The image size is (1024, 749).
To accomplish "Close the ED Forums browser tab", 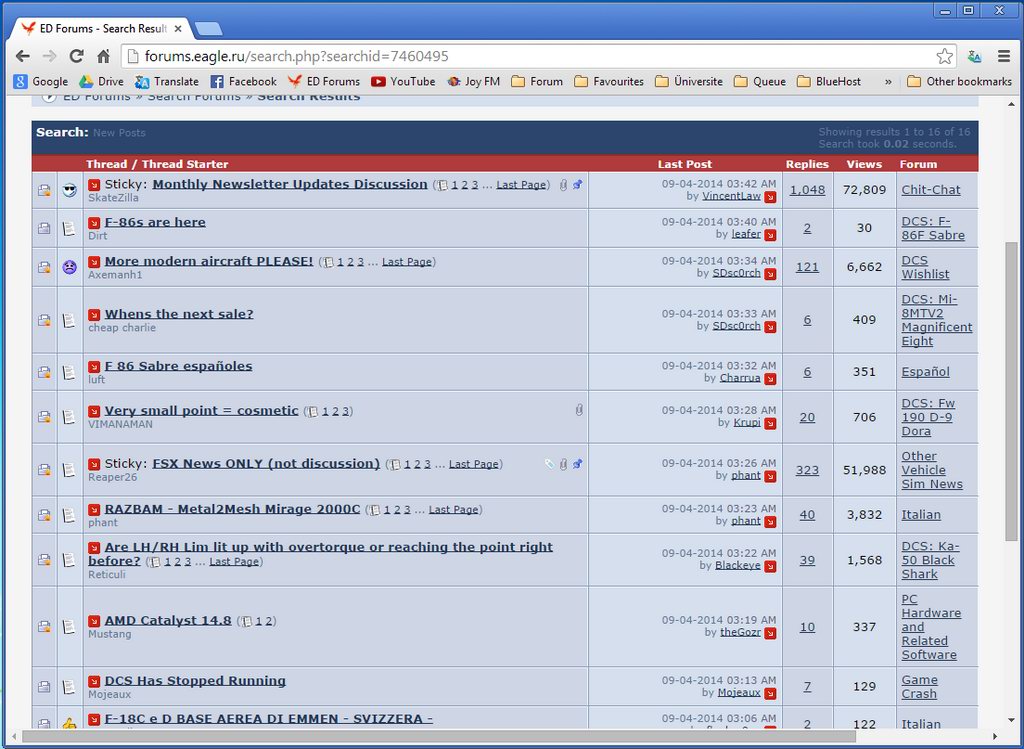I will coord(178,29).
